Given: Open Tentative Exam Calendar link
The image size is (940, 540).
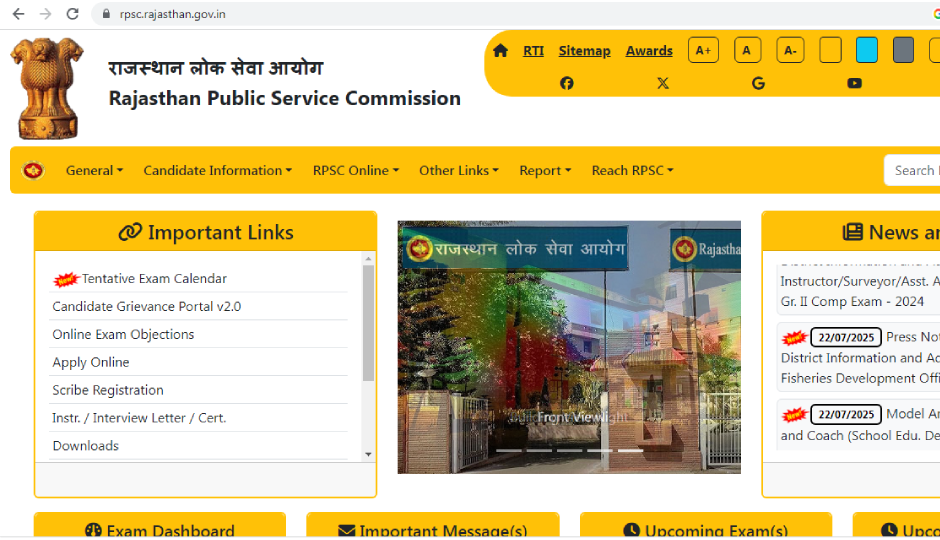Looking at the screenshot, I should point(154,279).
